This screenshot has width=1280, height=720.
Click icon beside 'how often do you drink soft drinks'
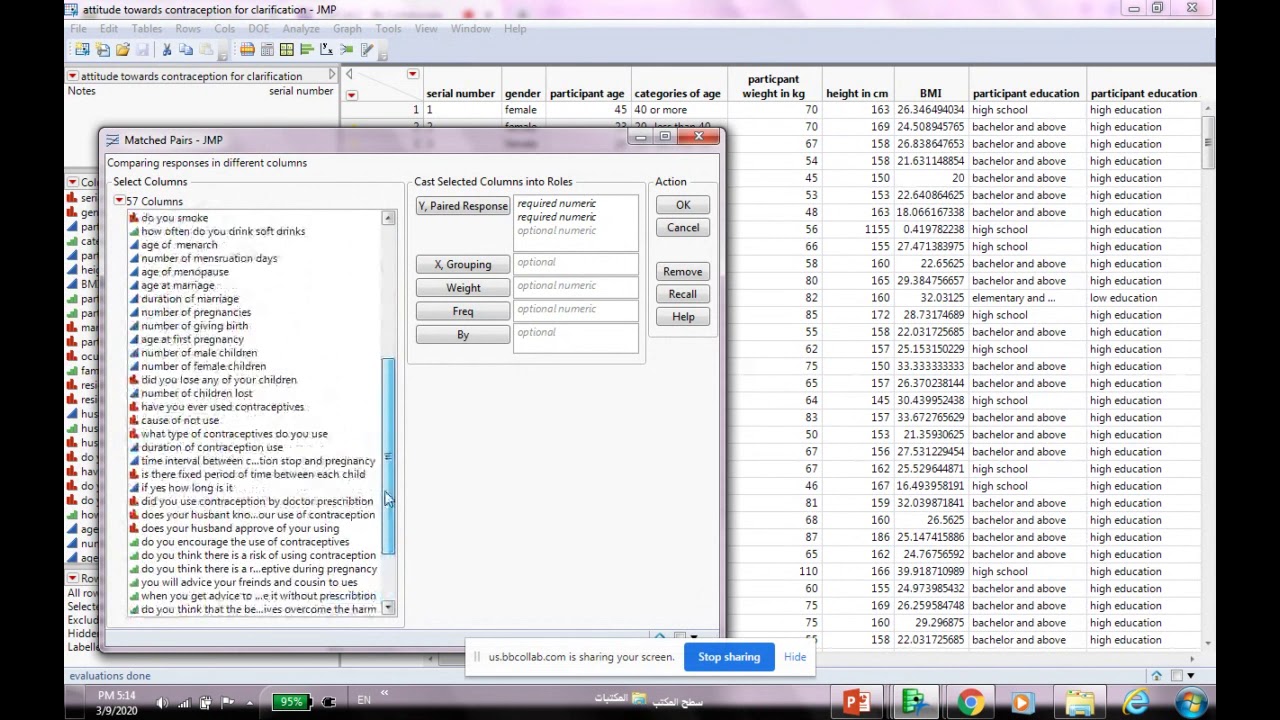(x=134, y=231)
